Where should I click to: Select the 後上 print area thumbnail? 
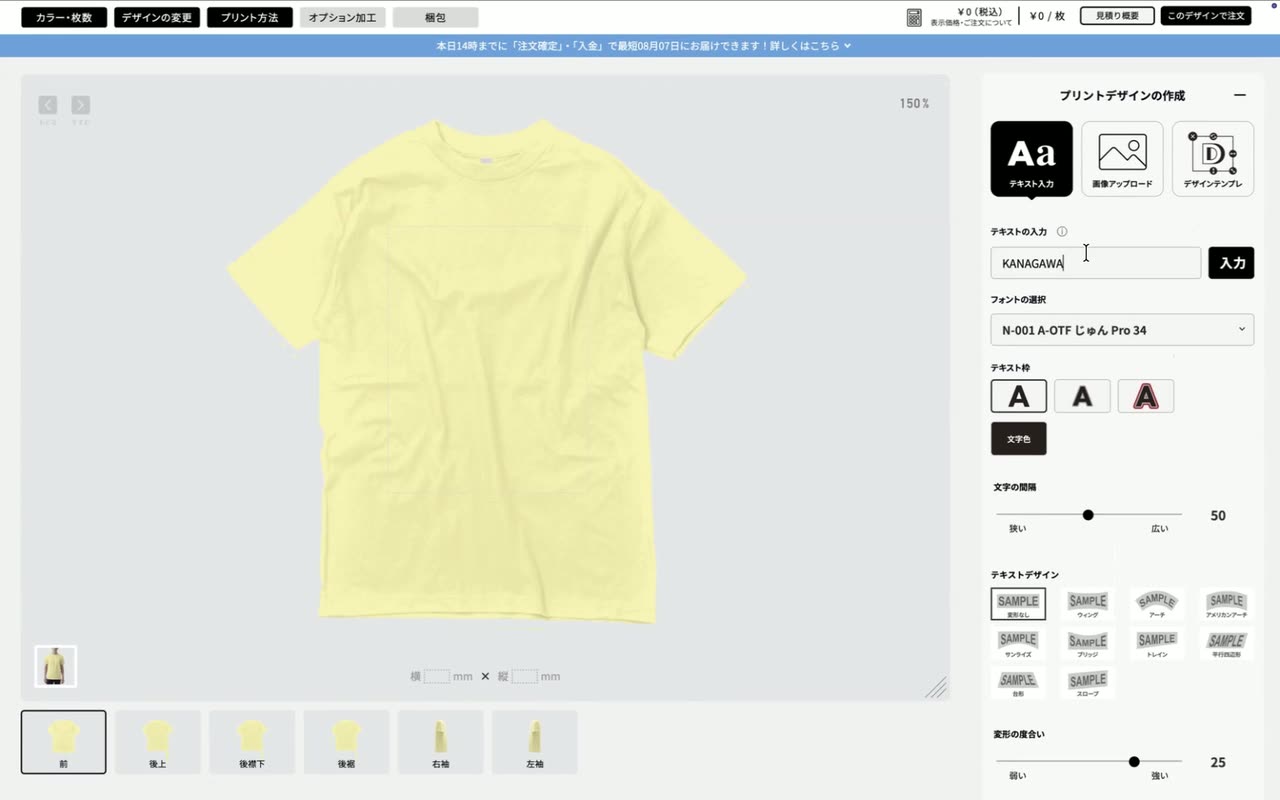[x=158, y=742]
